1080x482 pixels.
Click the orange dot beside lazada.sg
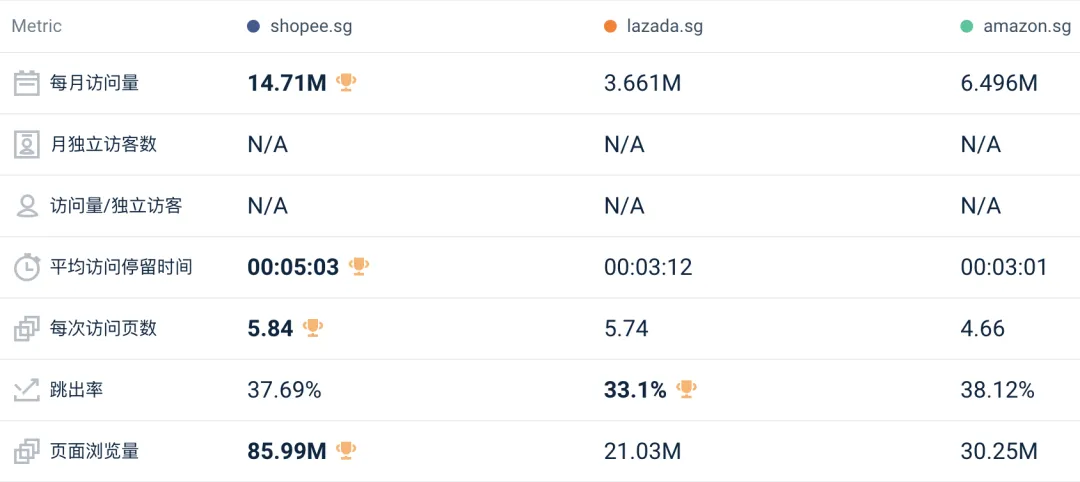coord(610,26)
